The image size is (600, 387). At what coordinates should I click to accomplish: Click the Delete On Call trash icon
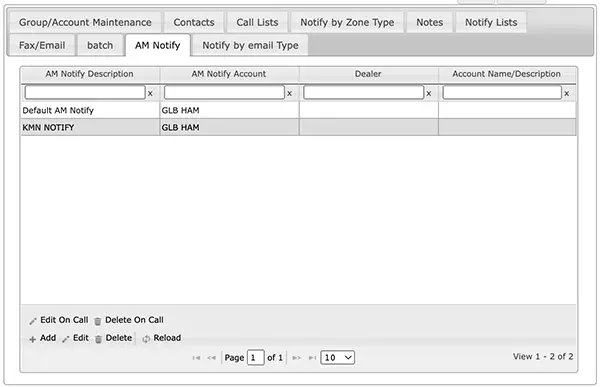point(98,321)
